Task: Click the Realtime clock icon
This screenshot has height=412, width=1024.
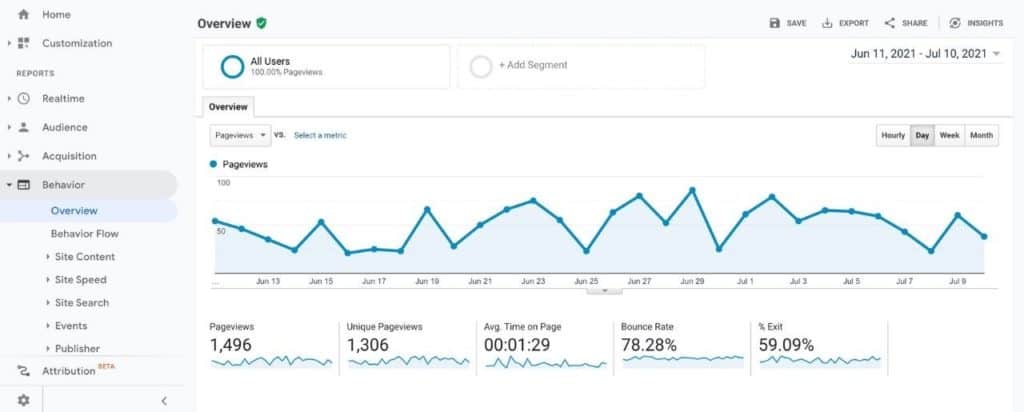Action: [x=24, y=99]
